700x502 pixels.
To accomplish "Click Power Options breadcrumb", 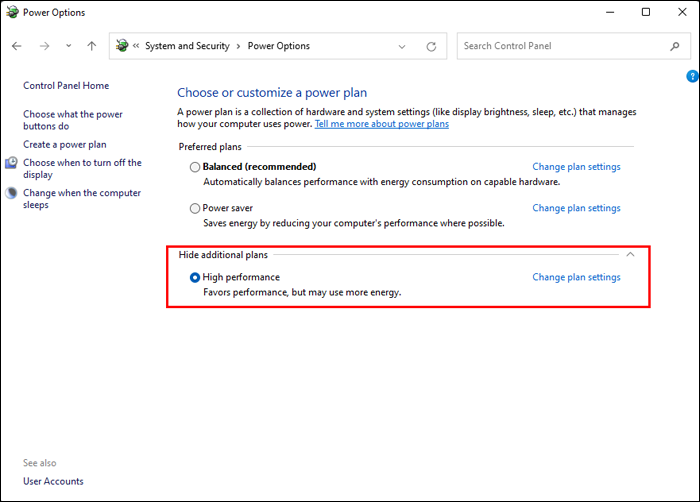I will [x=279, y=46].
